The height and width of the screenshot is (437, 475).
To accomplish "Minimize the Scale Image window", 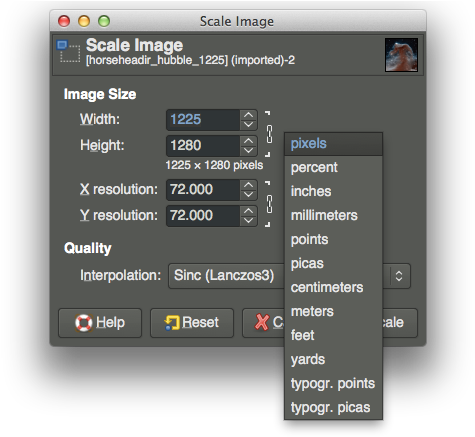I will 84,21.
